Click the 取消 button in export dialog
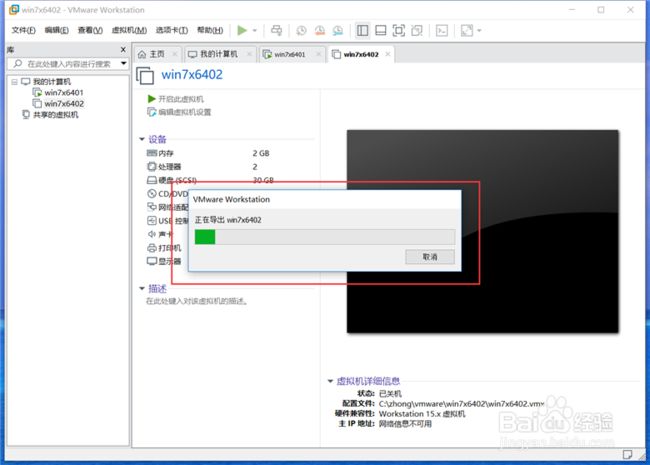650x465 pixels. coord(430,257)
